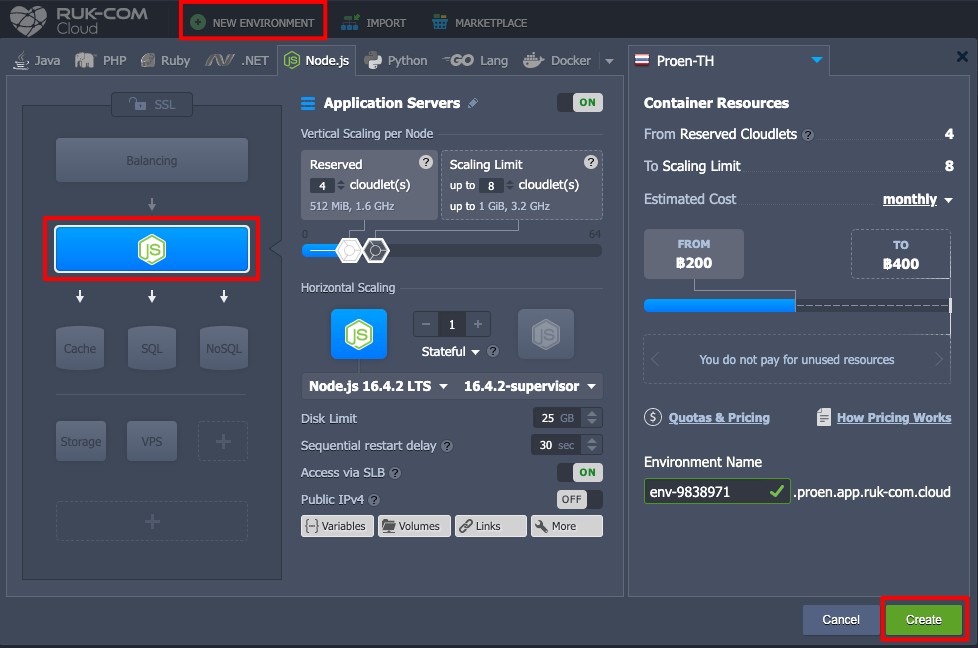The image size is (978, 648).
Task: Toggle the Application Servers ON switch
Action: click(580, 102)
